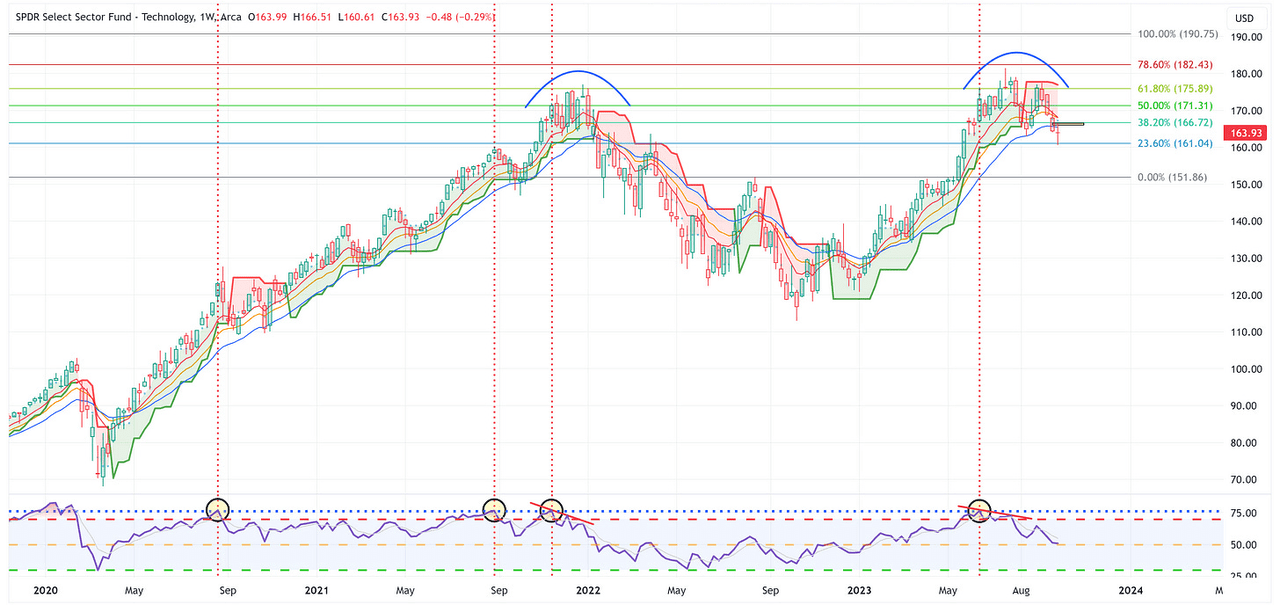Click the small black rectangle beside latest candles
Viewport: 1280px width, 605px height.
pyautogui.click(x=1067, y=124)
